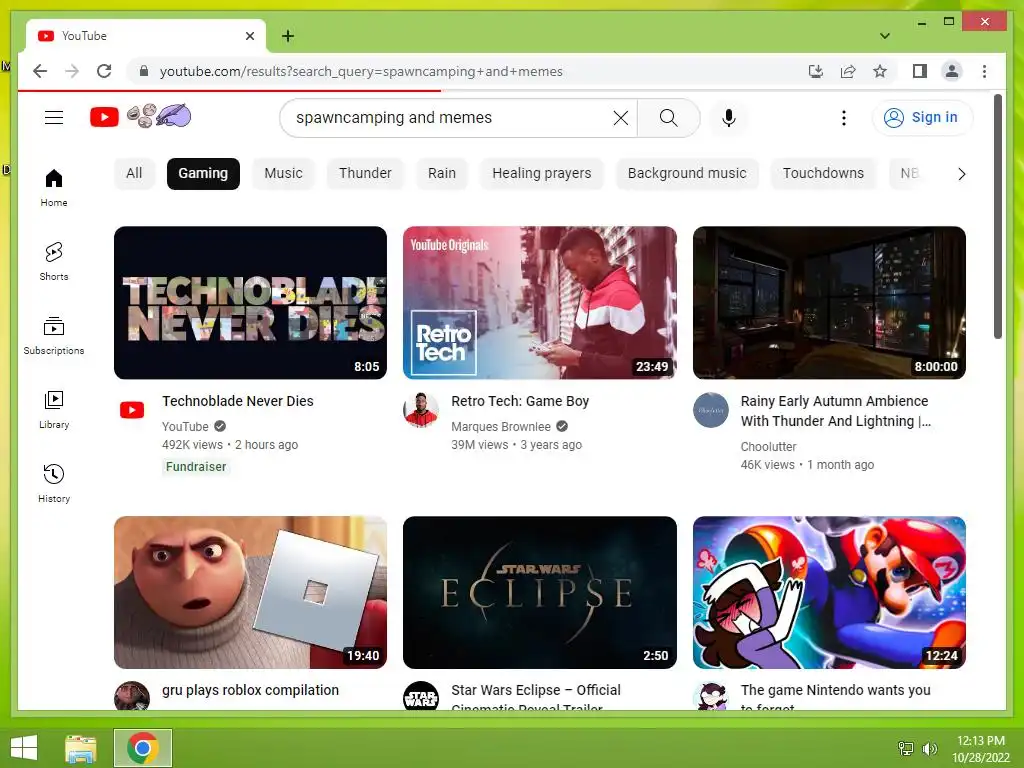The height and width of the screenshot is (768, 1024).
Task: Open Star Wars Eclipse thumbnail
Action: (x=539, y=592)
